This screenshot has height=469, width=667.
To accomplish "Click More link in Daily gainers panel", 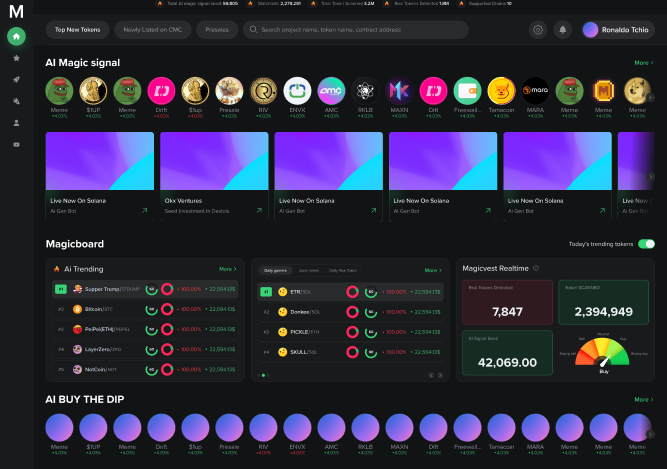I will (433, 270).
